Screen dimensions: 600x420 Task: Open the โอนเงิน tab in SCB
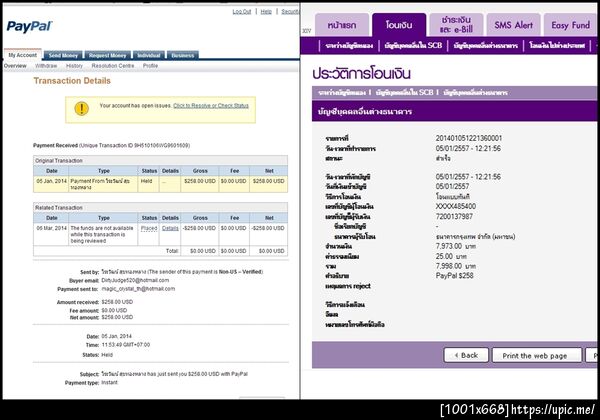pyautogui.click(x=399, y=25)
